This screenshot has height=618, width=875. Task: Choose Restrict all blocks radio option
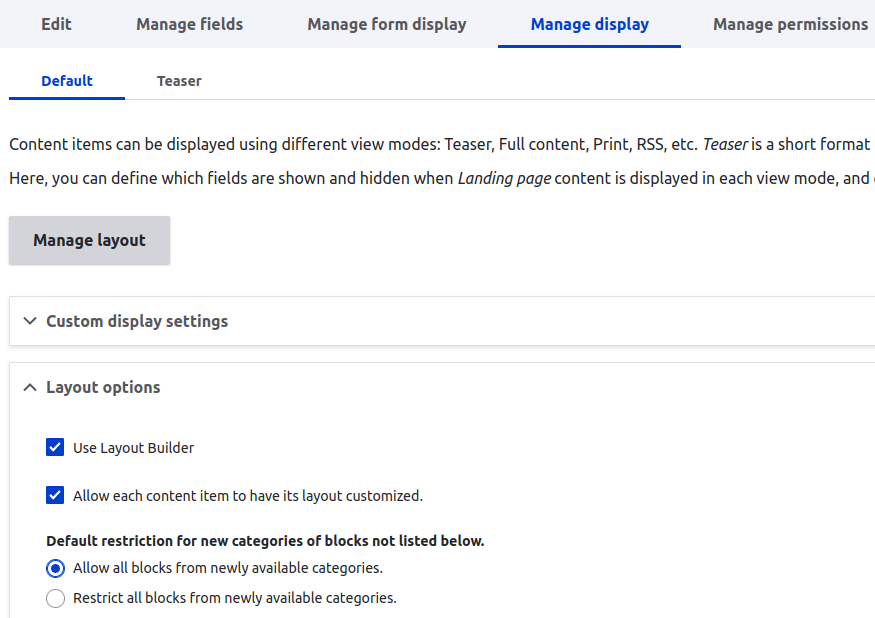pos(55,599)
